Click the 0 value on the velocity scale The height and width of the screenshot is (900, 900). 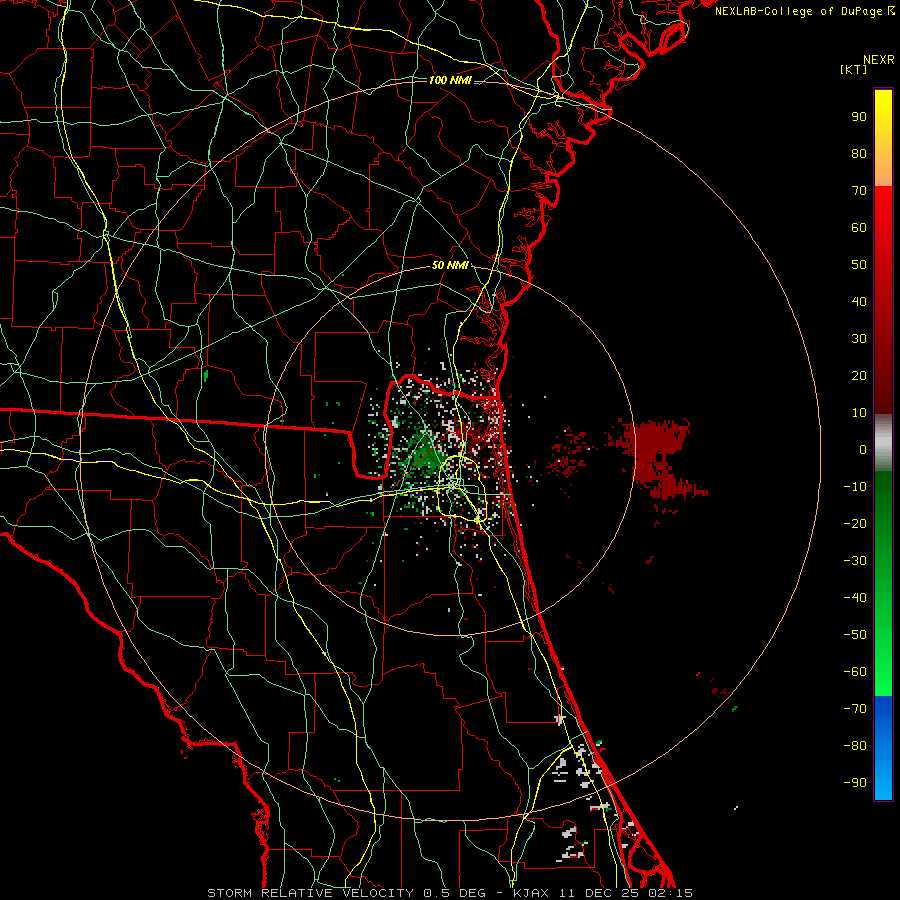click(x=863, y=450)
